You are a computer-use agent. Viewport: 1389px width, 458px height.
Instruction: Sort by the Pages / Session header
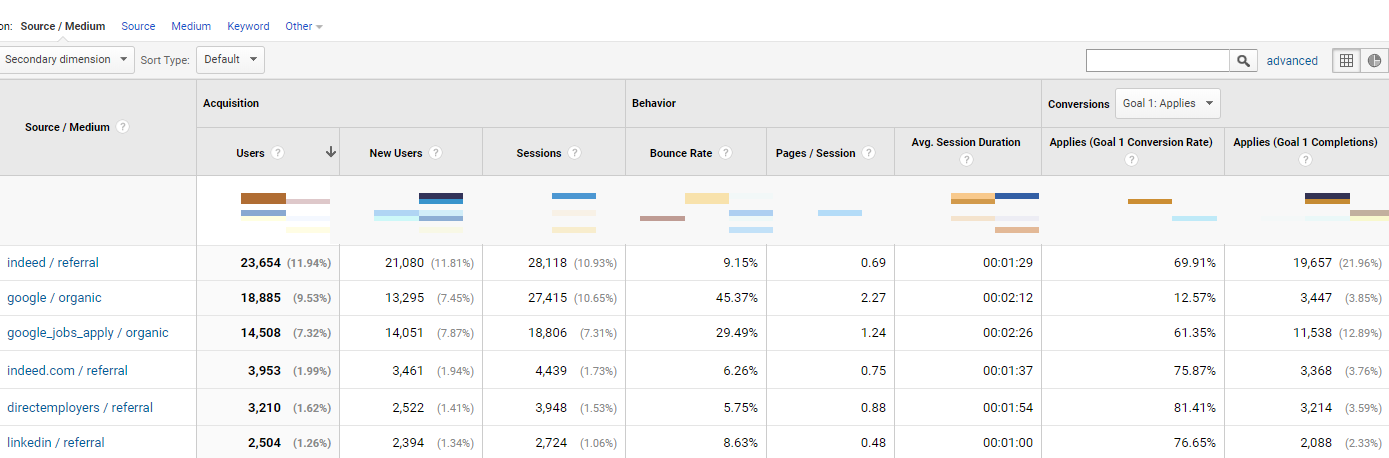tap(816, 153)
